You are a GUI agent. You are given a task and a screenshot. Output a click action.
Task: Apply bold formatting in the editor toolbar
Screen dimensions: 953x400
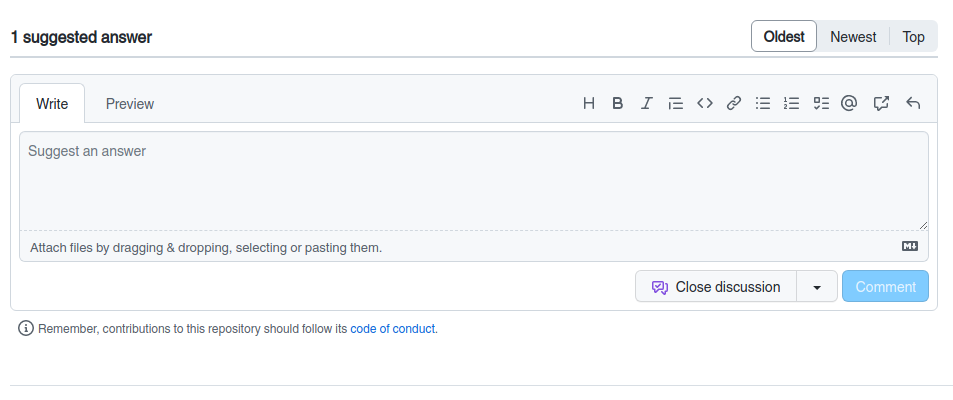618,103
